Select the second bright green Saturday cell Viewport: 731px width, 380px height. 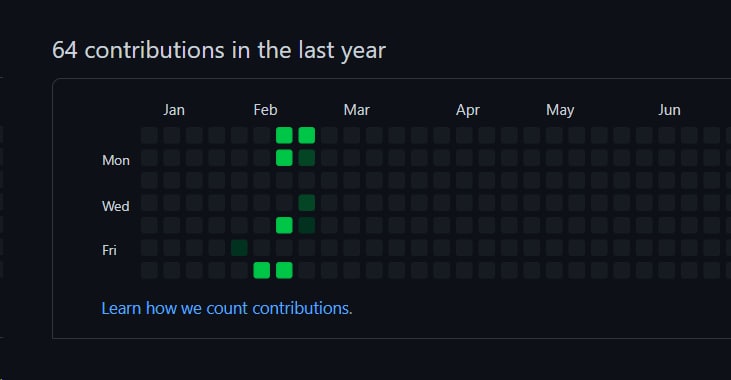(284, 270)
